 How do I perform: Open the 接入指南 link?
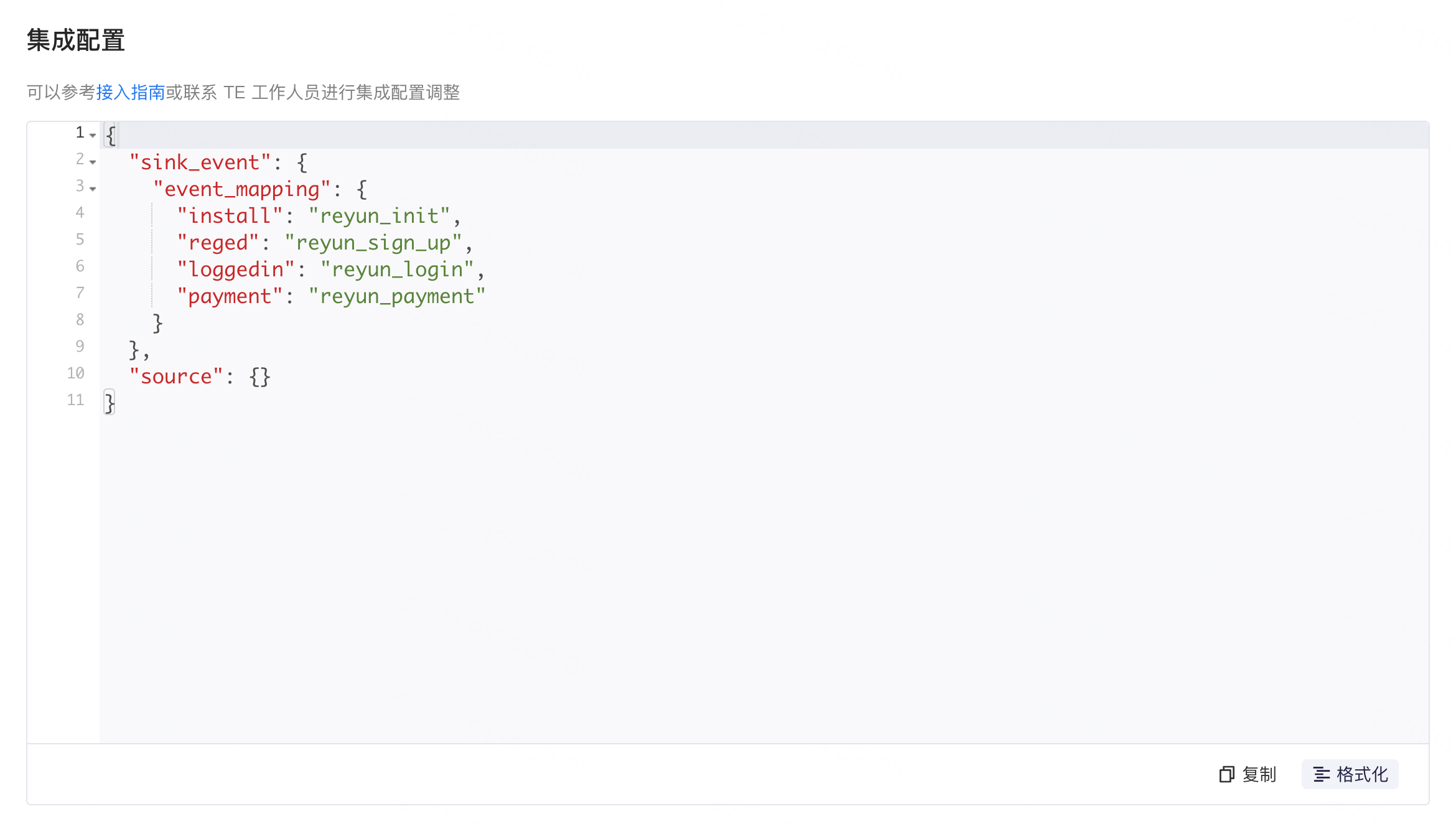[131, 92]
